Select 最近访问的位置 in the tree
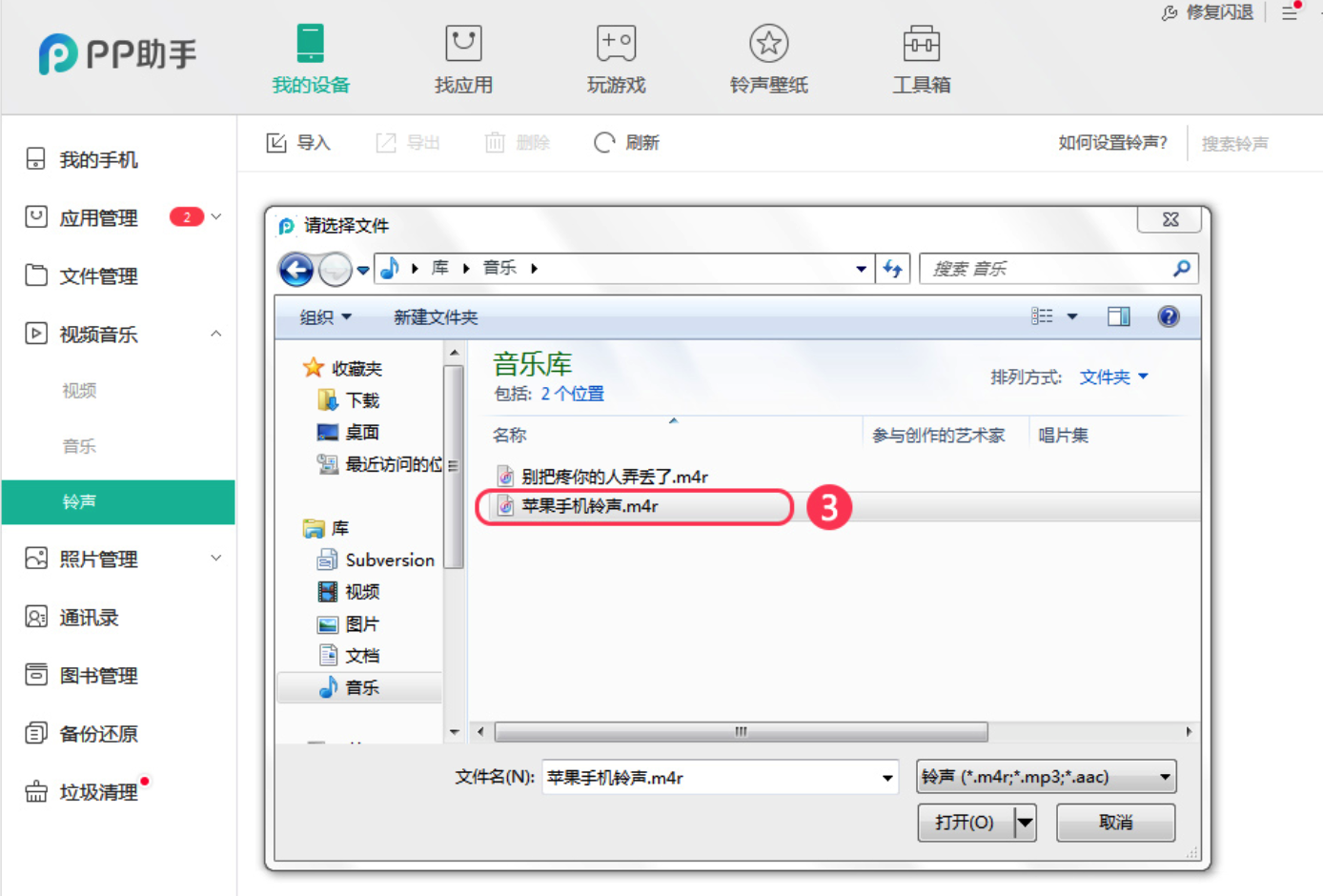1323x896 pixels. pyautogui.click(x=380, y=464)
